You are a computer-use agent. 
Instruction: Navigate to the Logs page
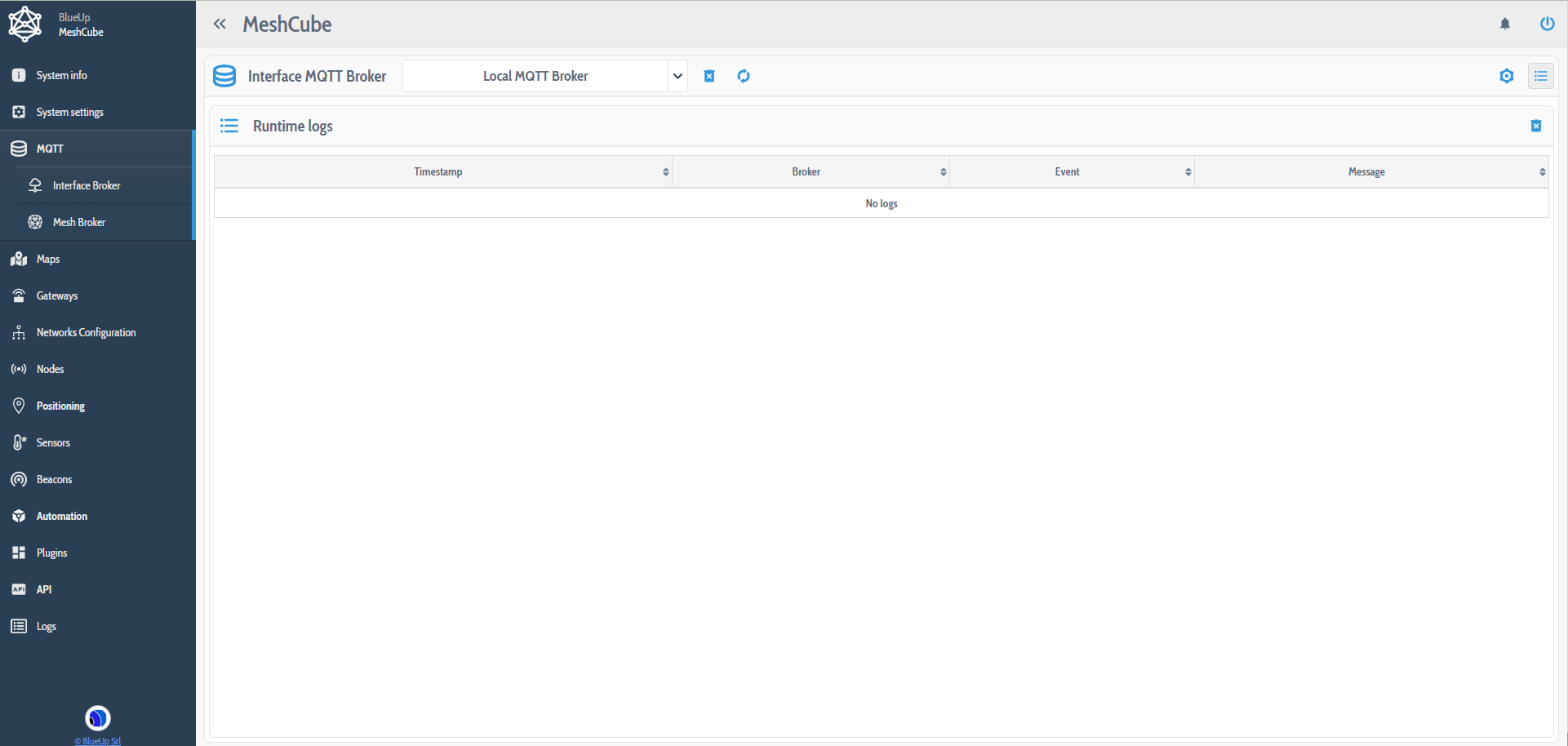pos(45,626)
